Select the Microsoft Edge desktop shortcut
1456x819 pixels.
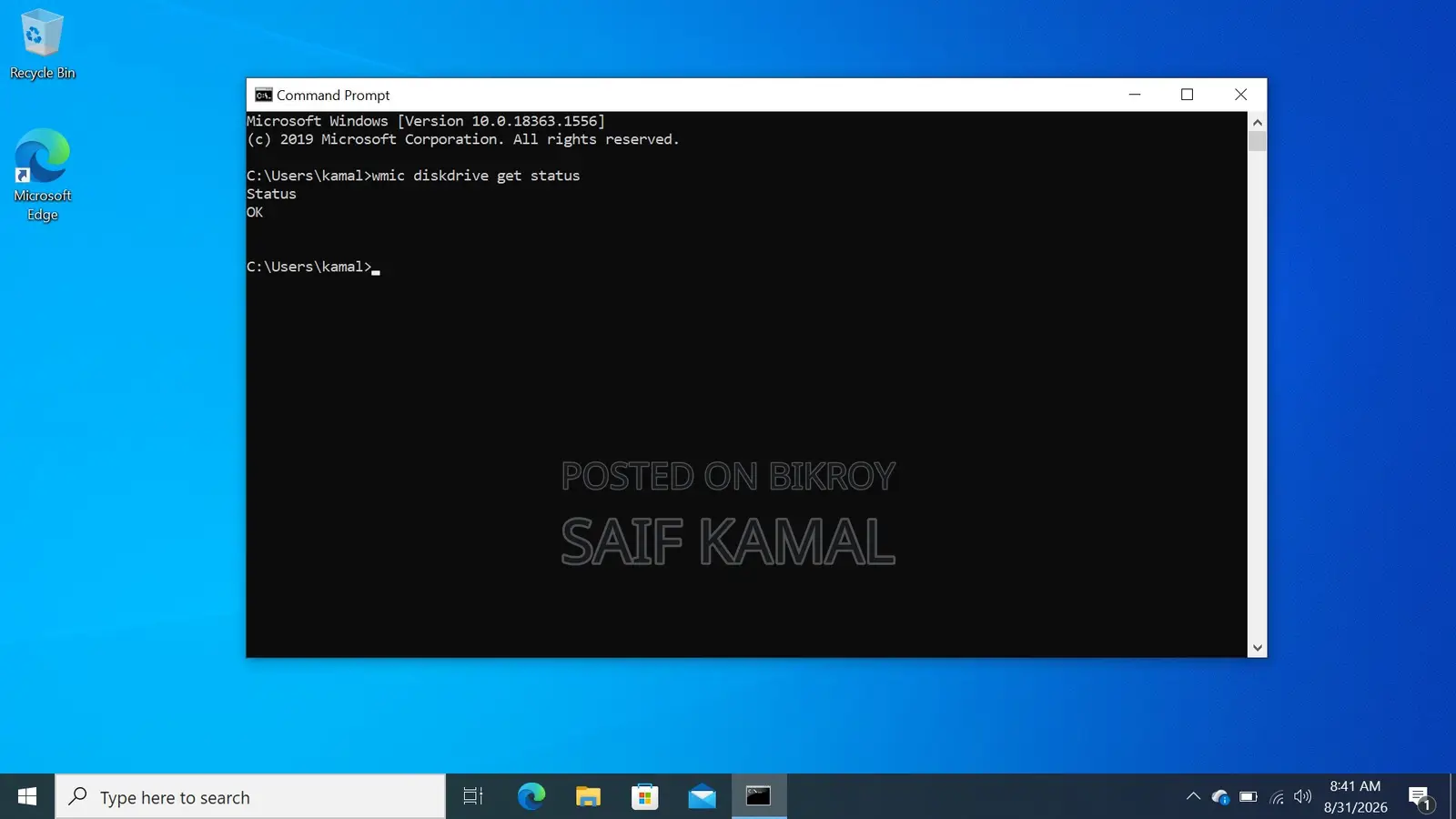point(42,175)
